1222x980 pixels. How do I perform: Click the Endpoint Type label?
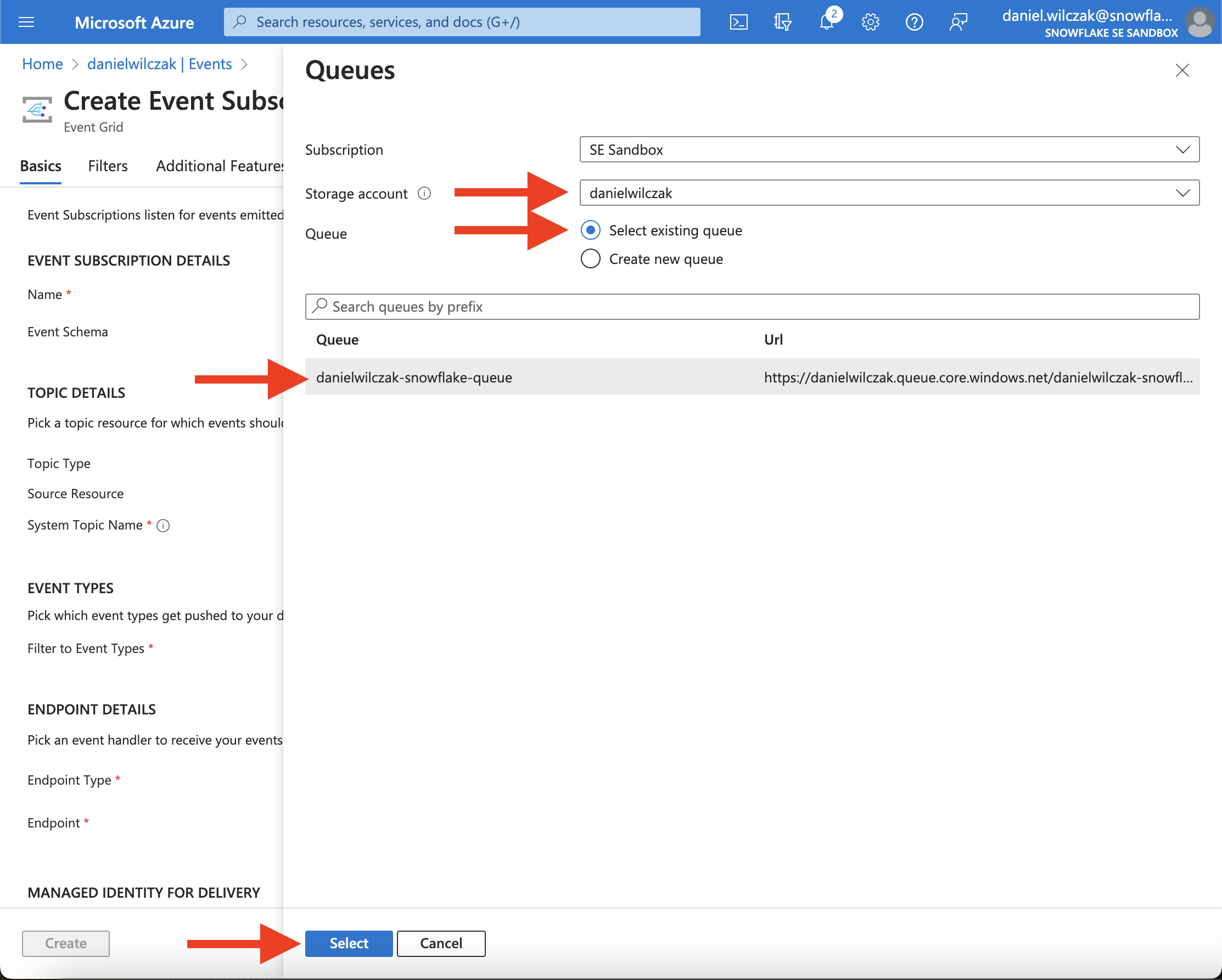(69, 780)
